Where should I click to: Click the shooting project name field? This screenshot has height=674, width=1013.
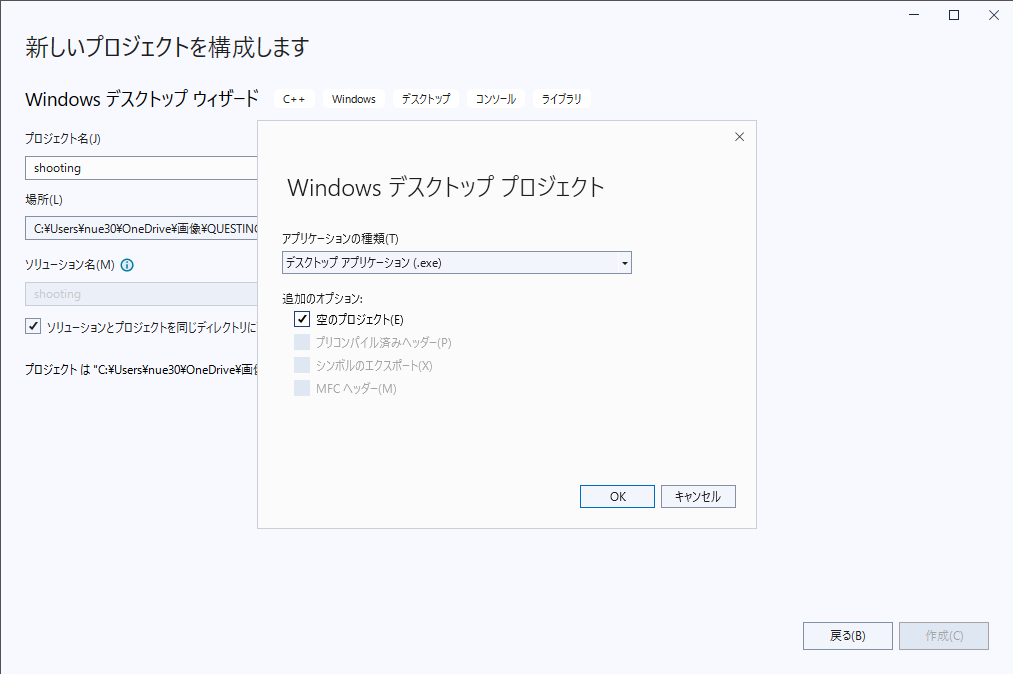click(x=140, y=167)
